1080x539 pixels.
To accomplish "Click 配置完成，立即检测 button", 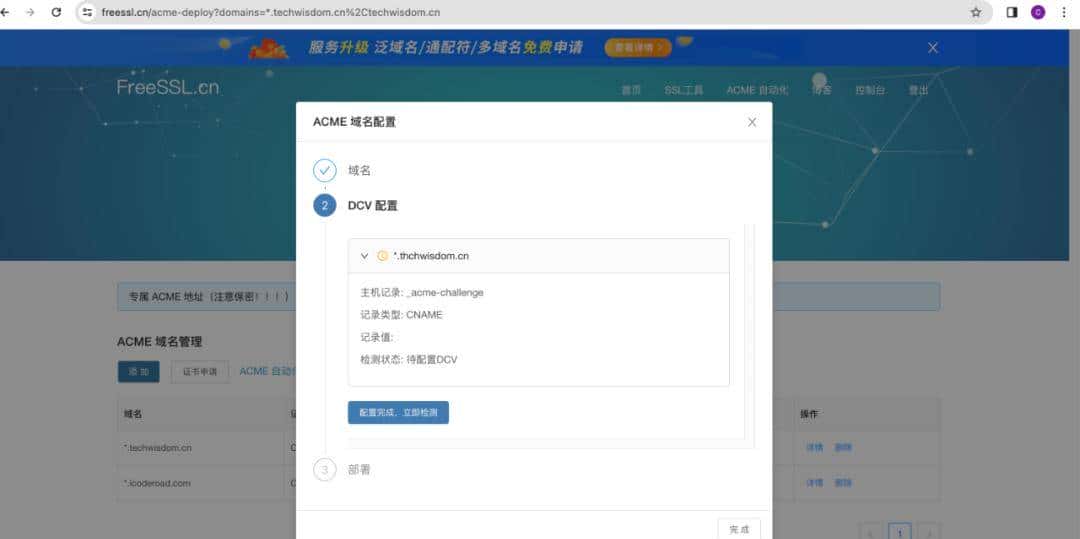I will (398, 412).
